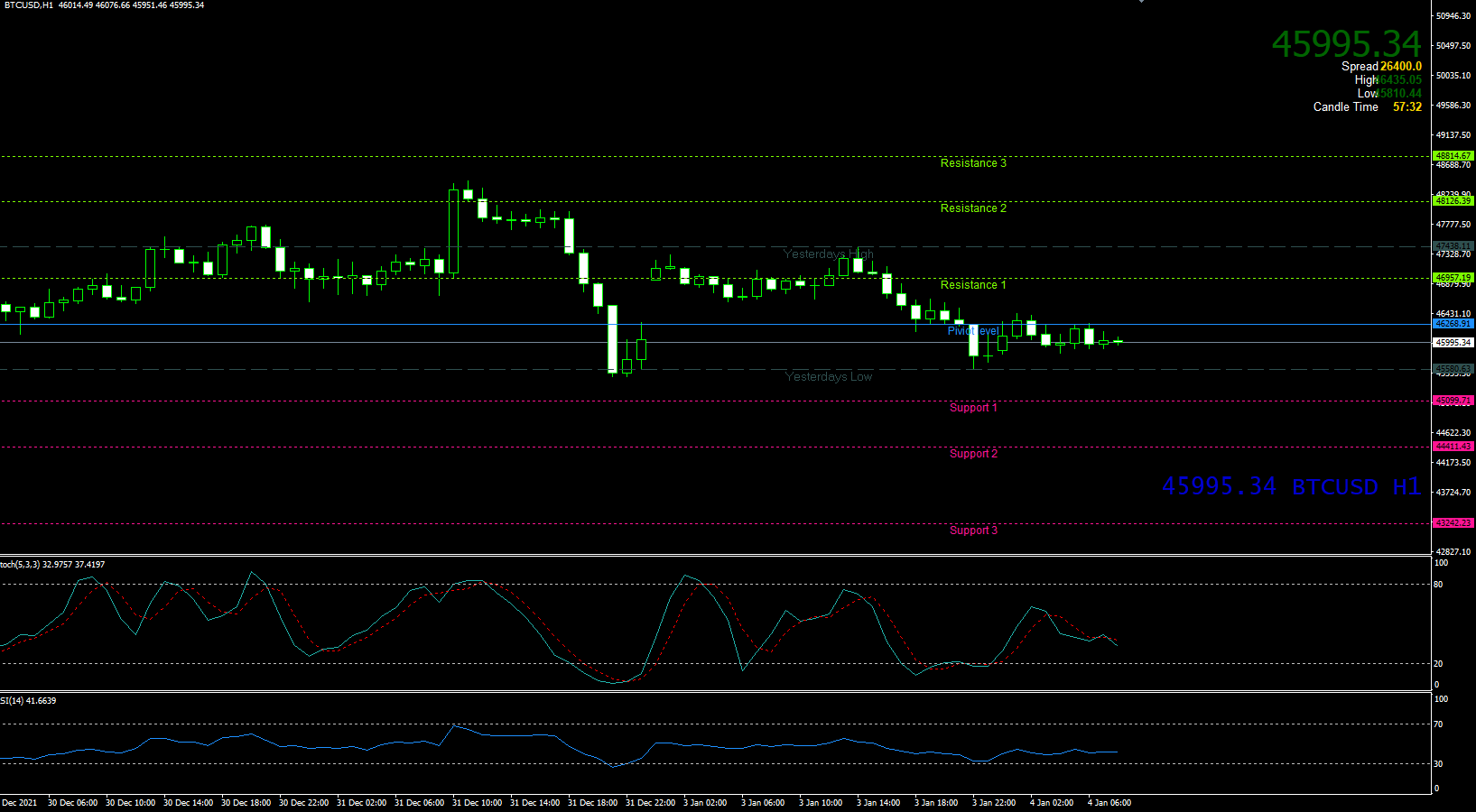Click the 48814.67 green price tag
This screenshot has width=1476, height=812.
pos(1453,156)
